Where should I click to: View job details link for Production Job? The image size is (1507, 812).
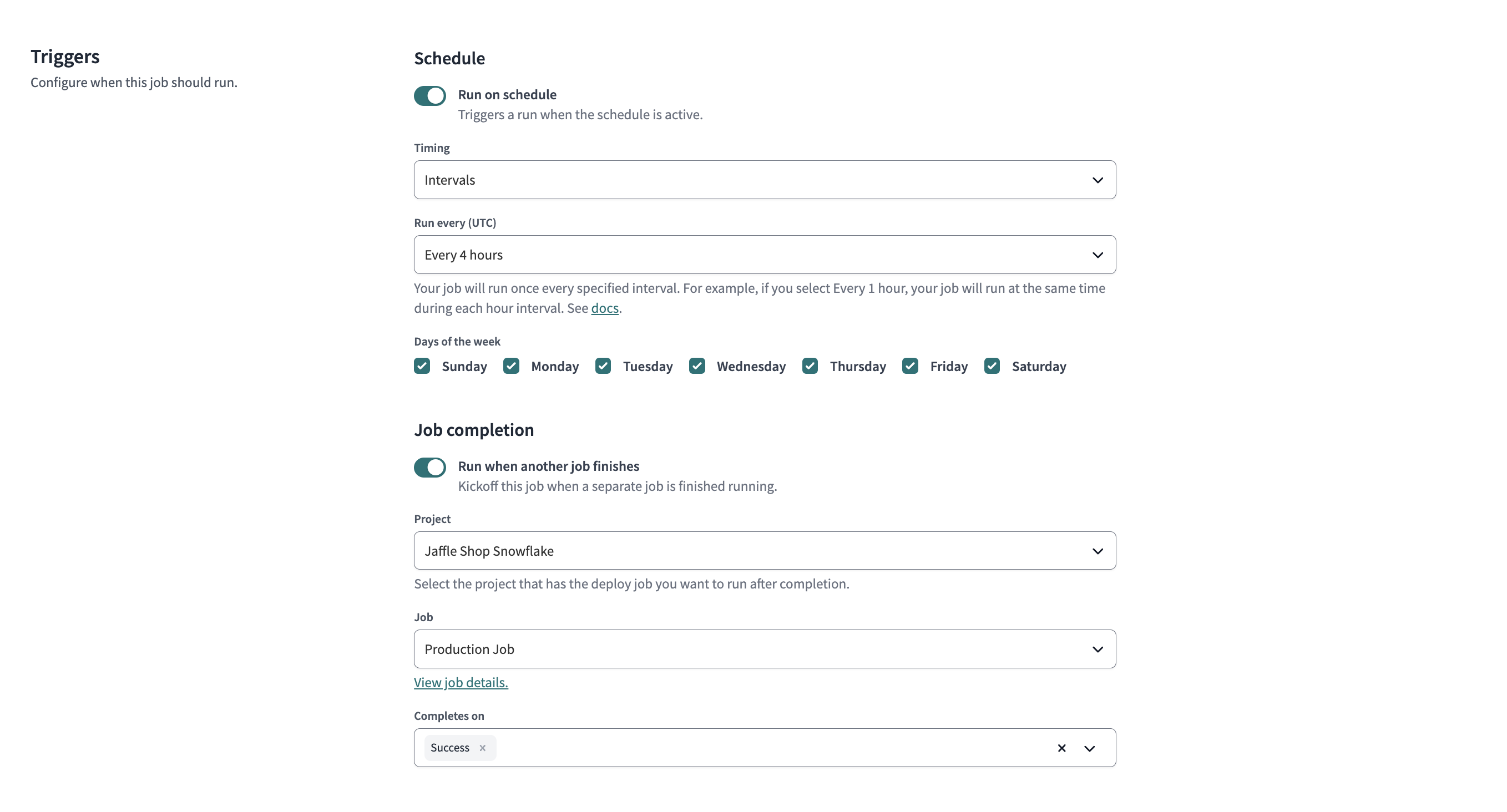461,682
